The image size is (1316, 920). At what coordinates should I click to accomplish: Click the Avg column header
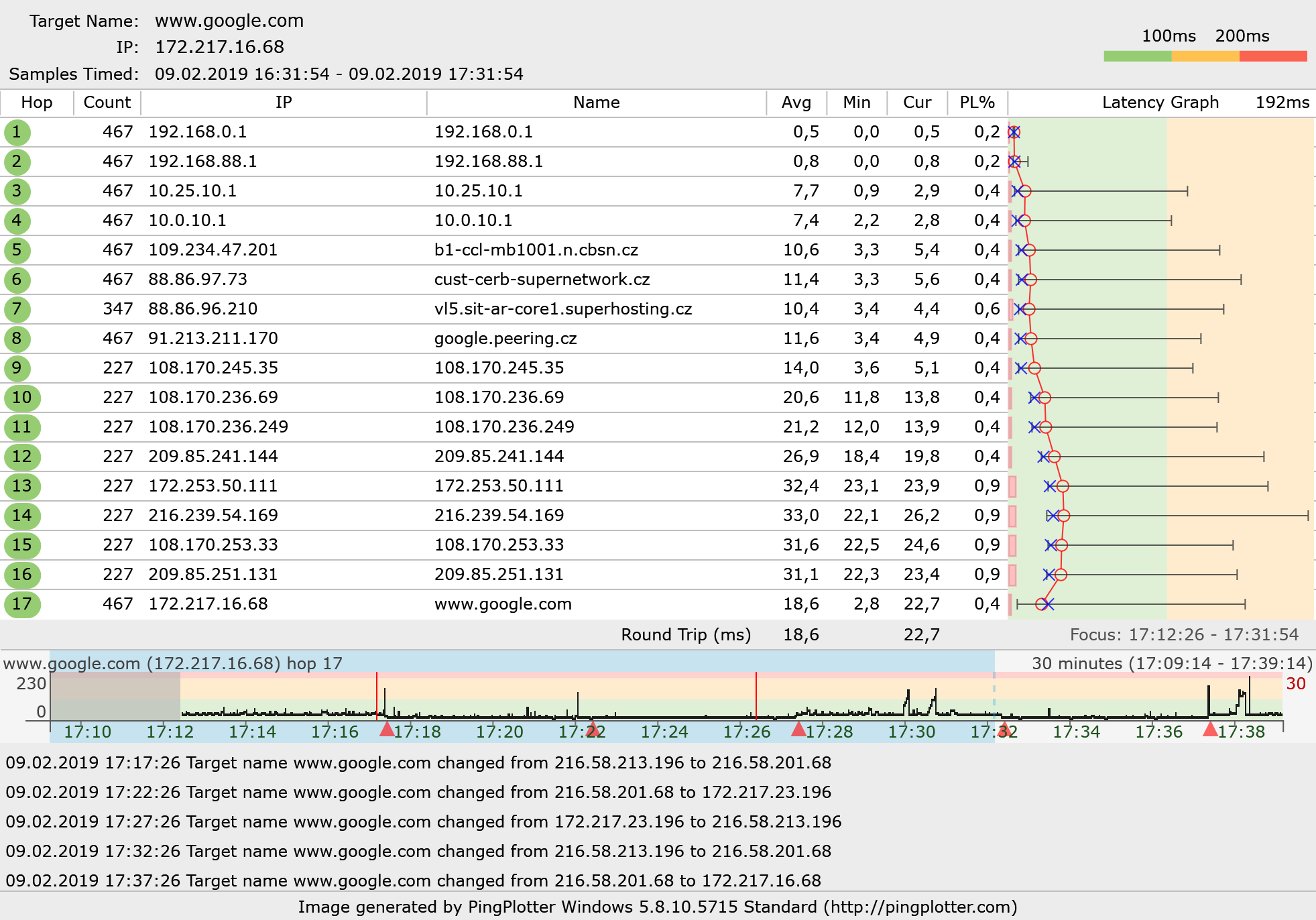click(796, 103)
